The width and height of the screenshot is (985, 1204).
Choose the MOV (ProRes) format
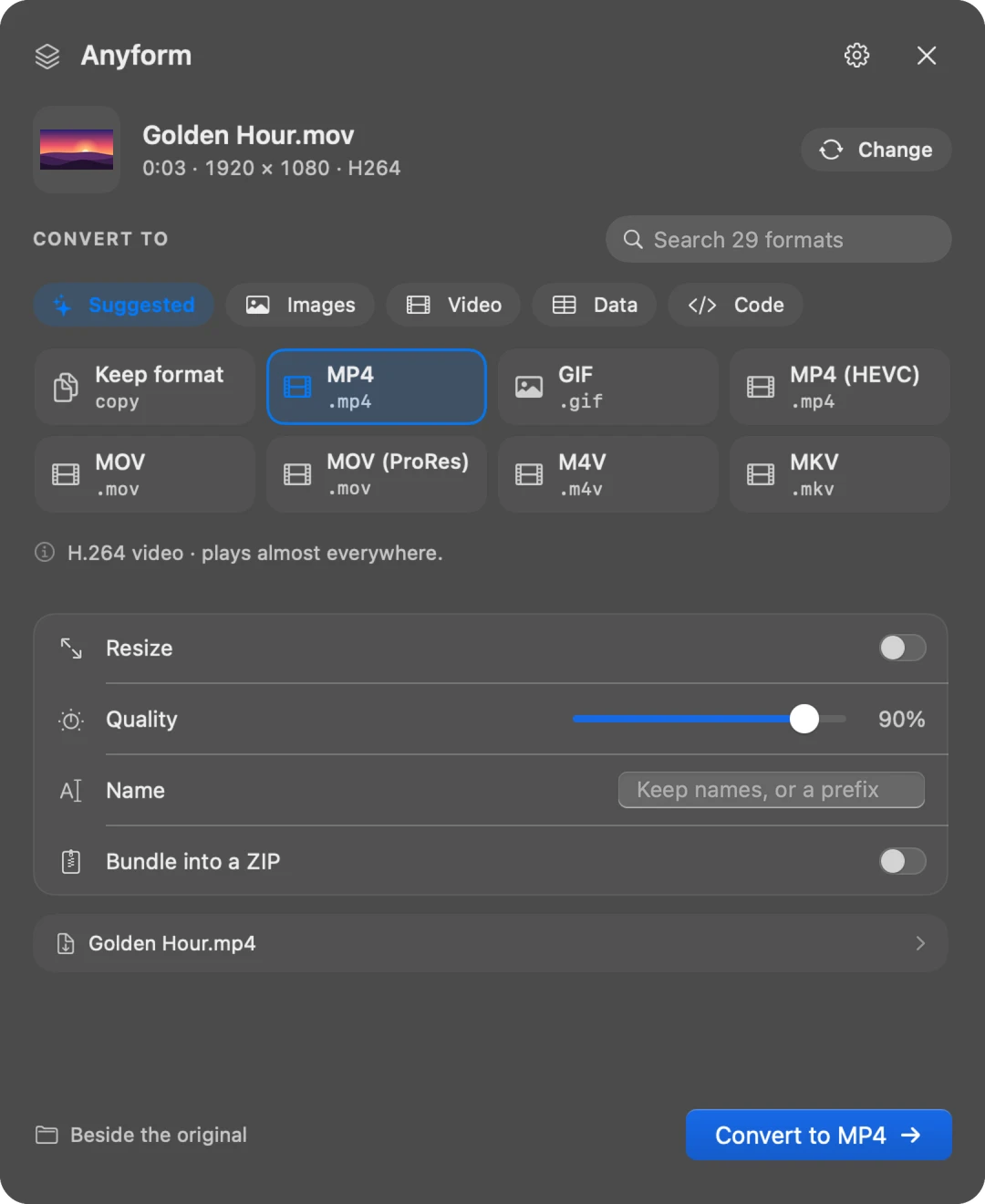point(377,474)
